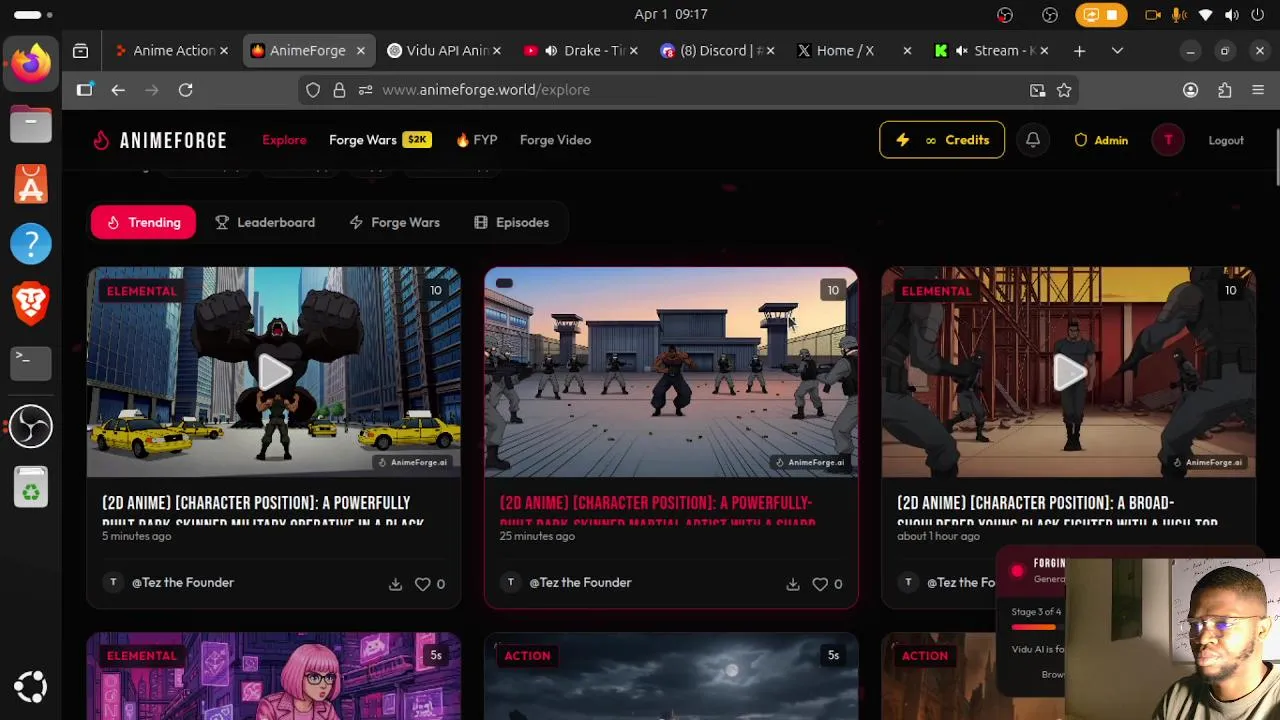1280x720 pixels.
Task: Open Firefox from the Ubuntu dock
Action: 31,64
